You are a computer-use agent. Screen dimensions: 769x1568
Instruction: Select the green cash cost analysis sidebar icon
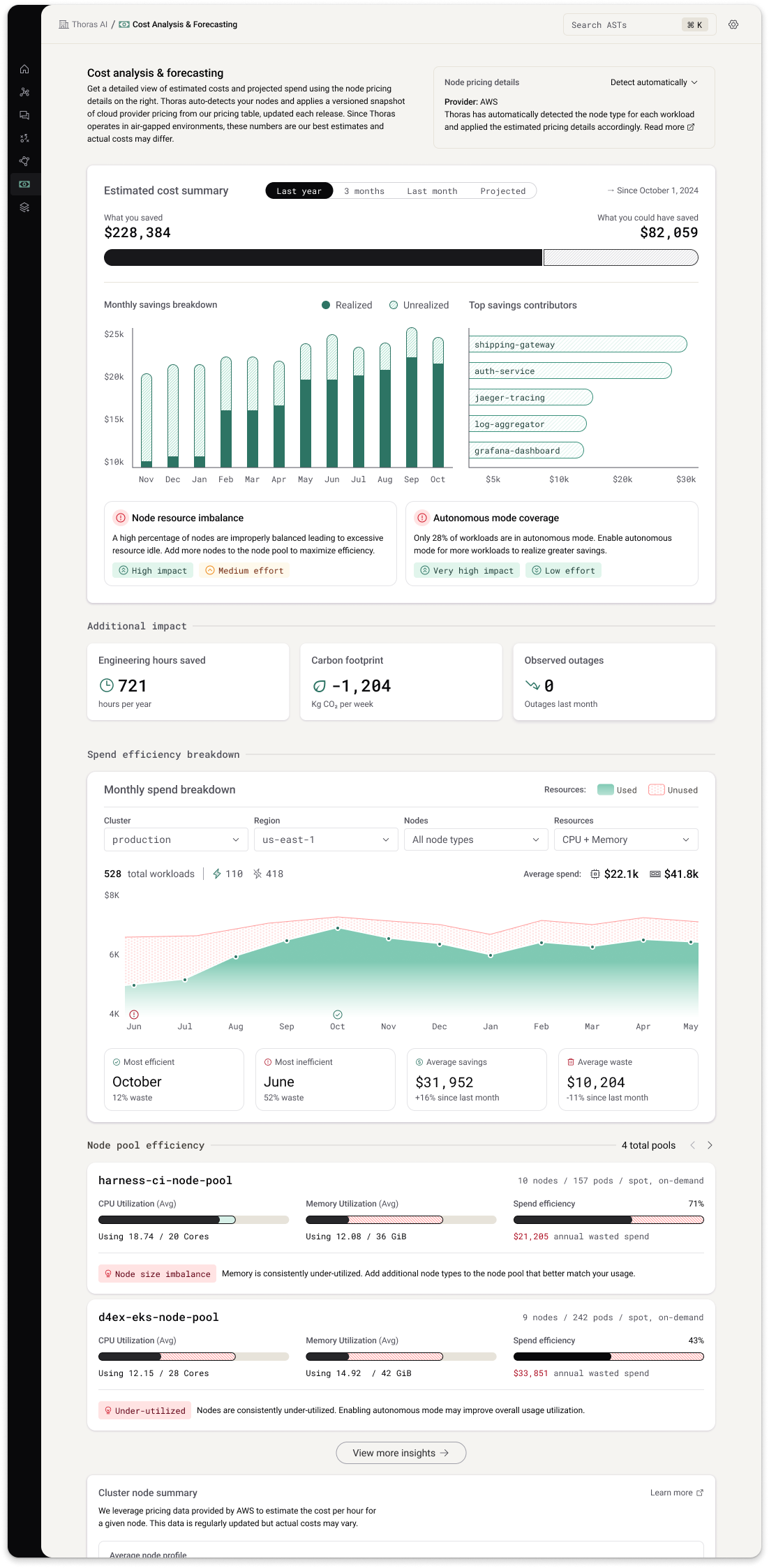tap(24, 184)
